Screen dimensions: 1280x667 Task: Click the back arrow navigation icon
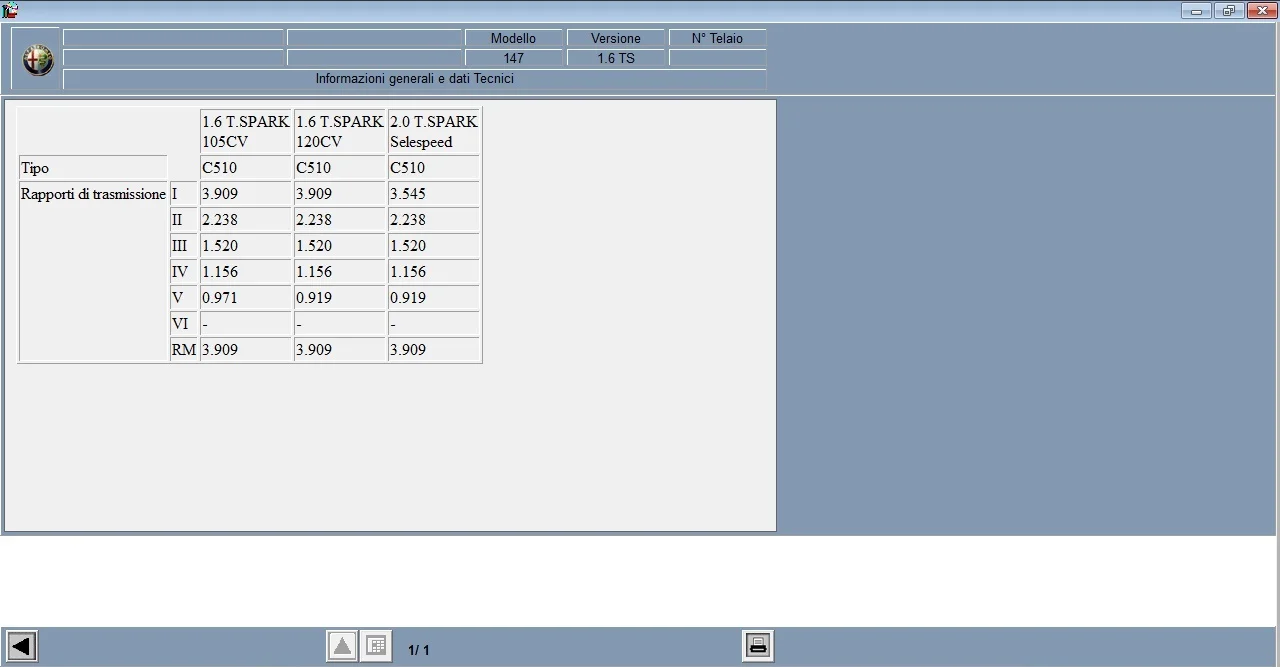click(x=22, y=646)
